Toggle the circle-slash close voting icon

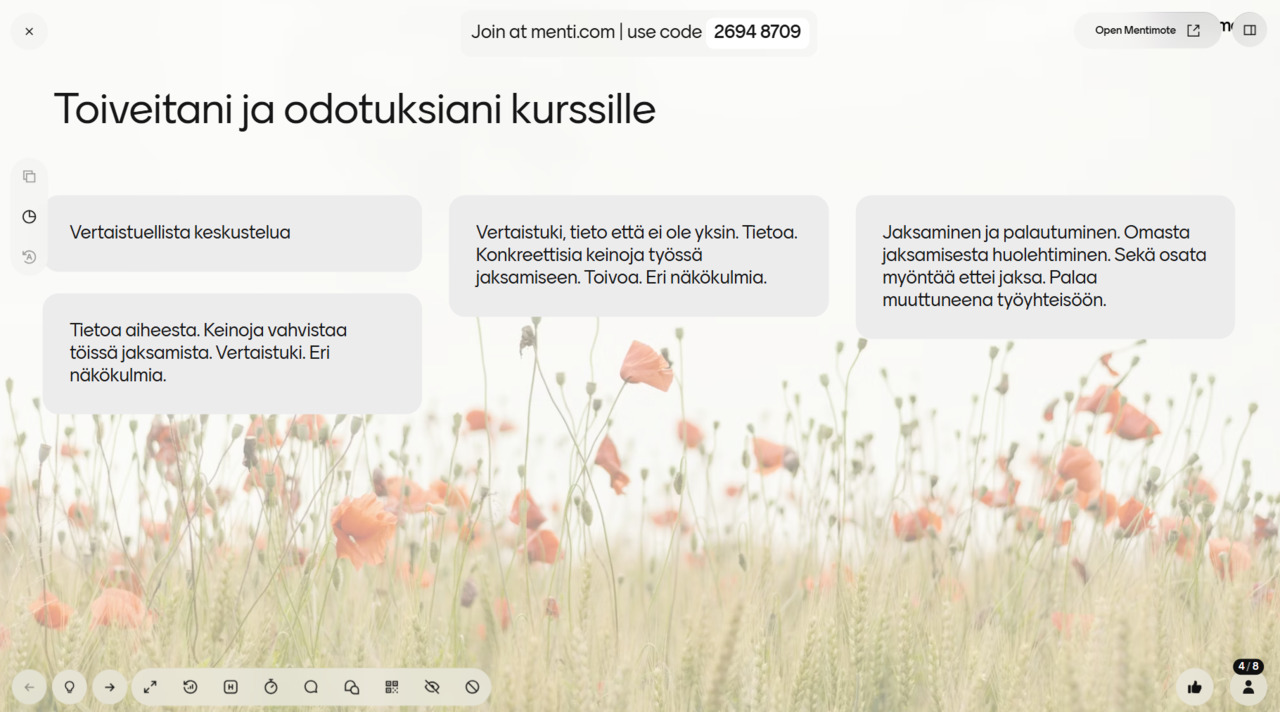click(x=472, y=687)
